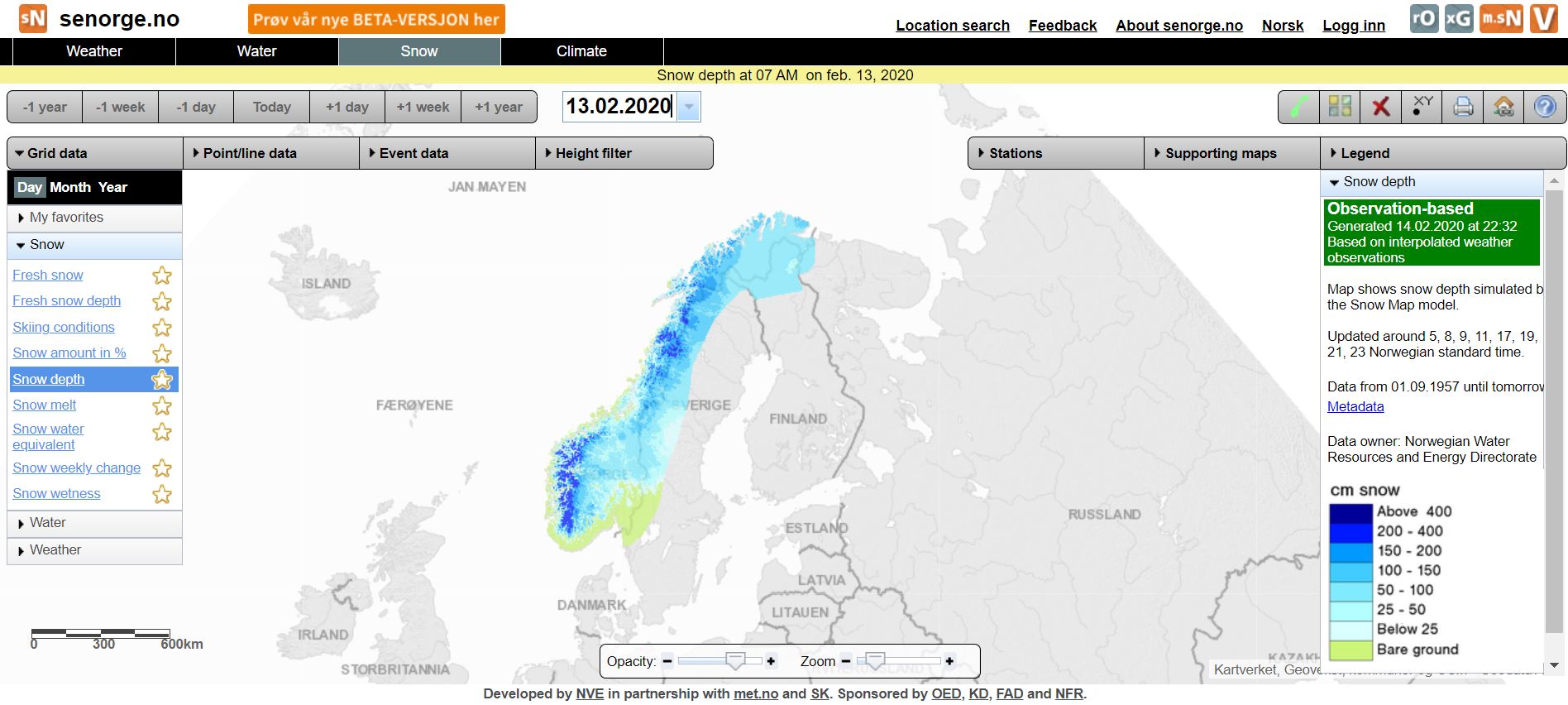Image resolution: width=1568 pixels, height=705 pixels.
Task: Toggle favorite star for Fresh snow
Action: [162, 276]
